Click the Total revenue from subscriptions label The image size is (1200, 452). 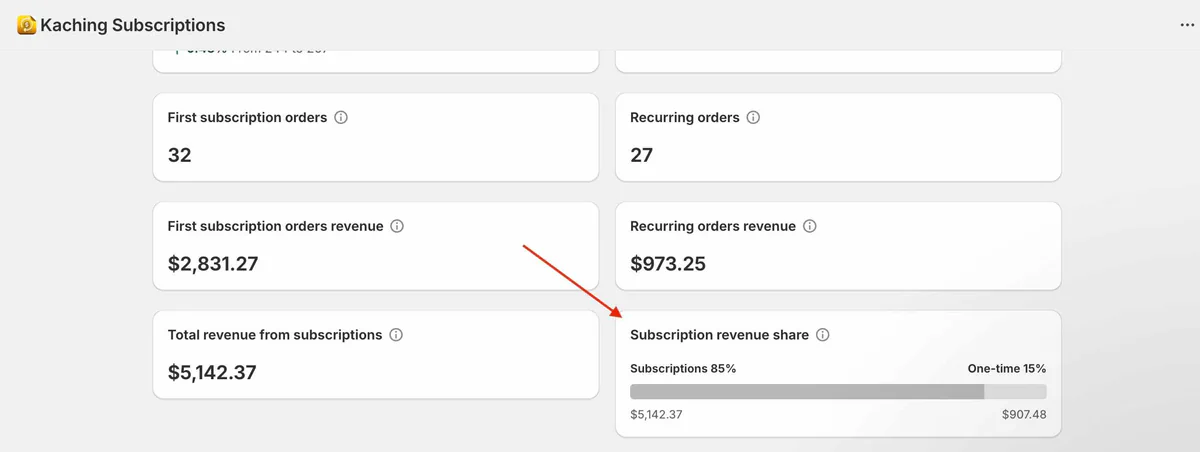pos(275,335)
